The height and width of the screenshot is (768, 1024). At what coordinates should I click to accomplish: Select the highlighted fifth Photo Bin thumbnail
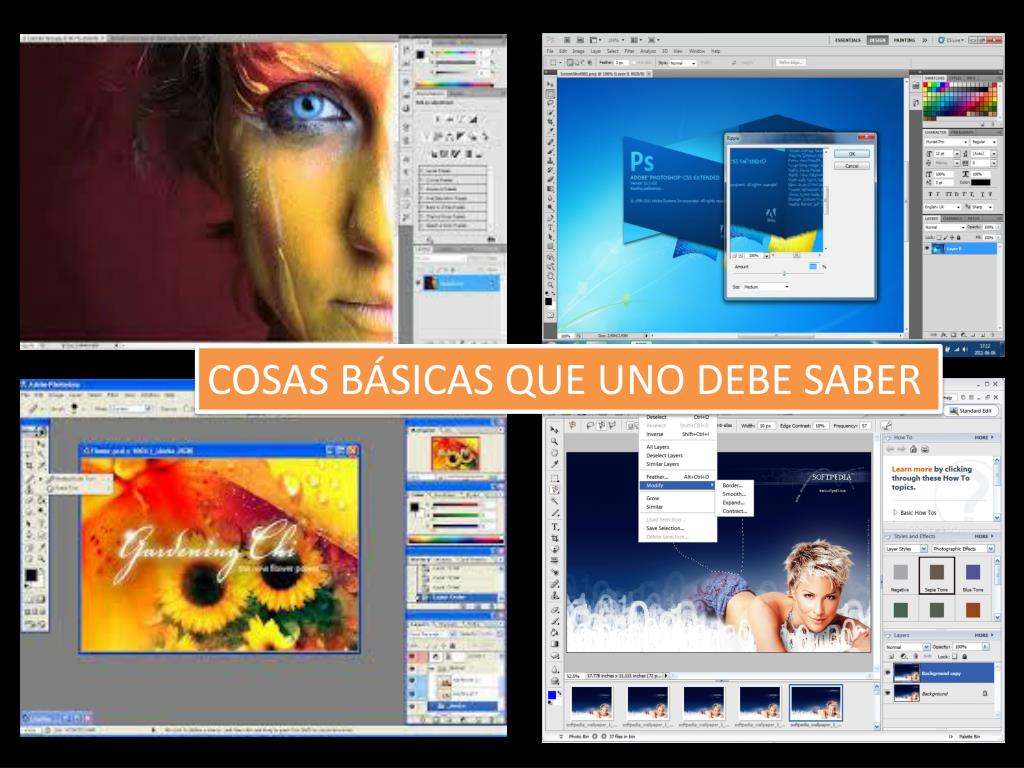tap(816, 703)
